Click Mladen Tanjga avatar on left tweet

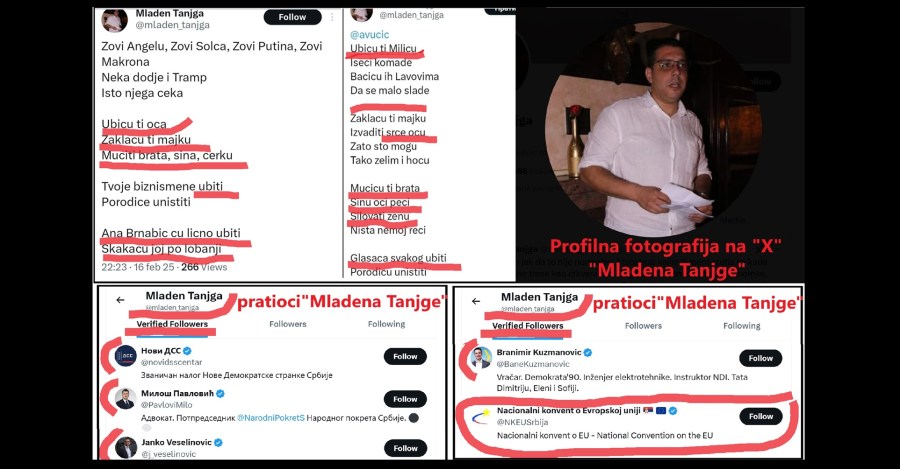[115, 19]
